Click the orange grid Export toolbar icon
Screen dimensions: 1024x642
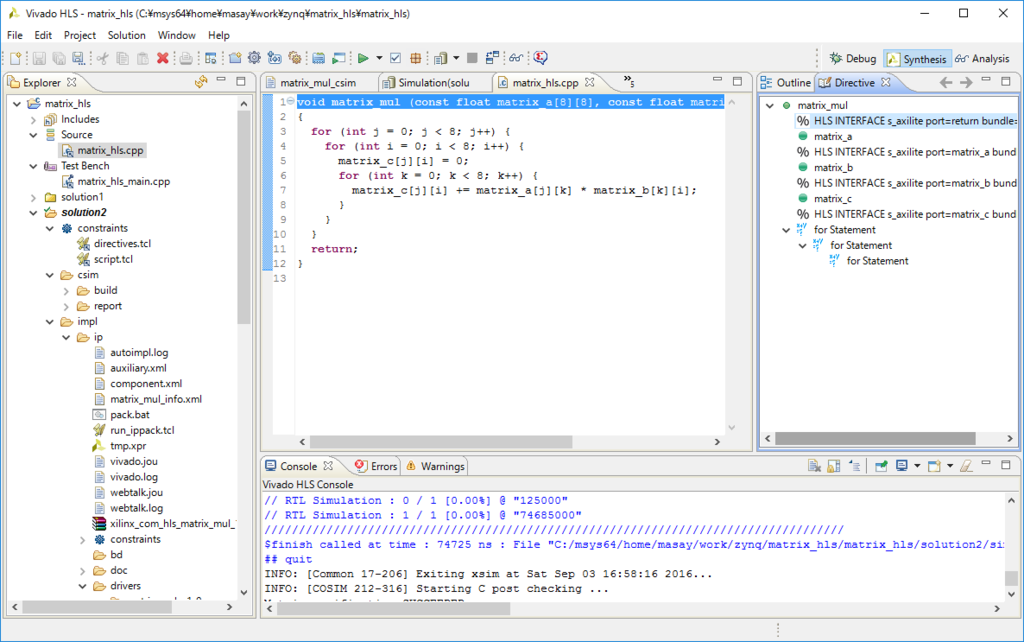[x=415, y=58]
